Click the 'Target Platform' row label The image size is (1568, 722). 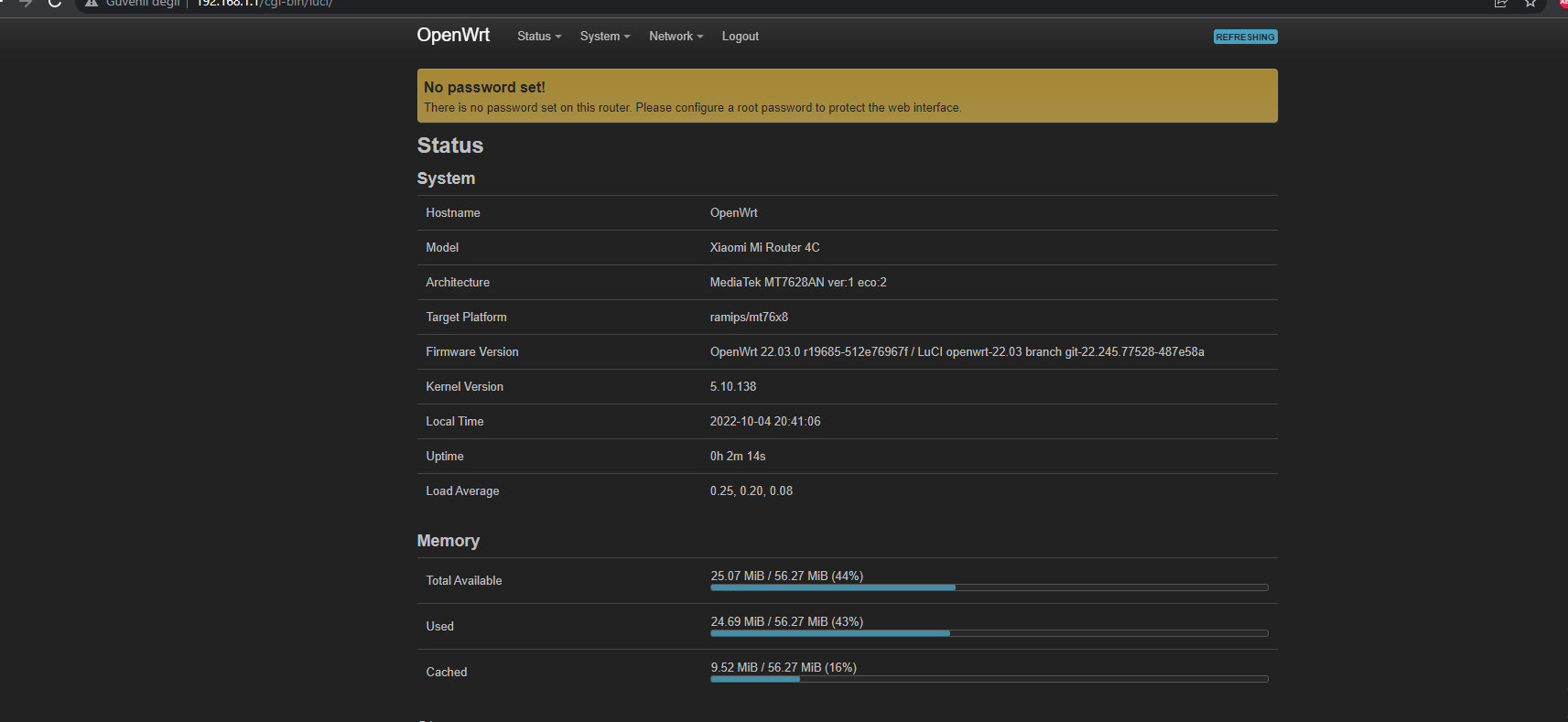coord(466,318)
